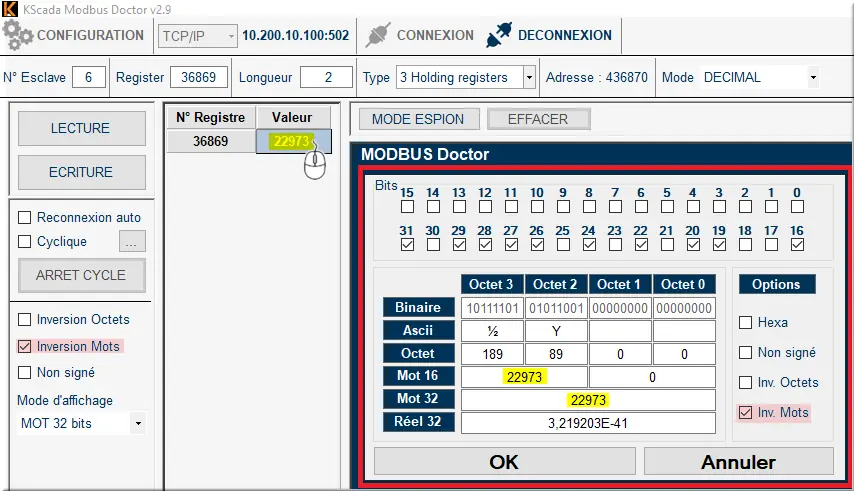Uncheck bit 24 checkbox

click(589, 245)
